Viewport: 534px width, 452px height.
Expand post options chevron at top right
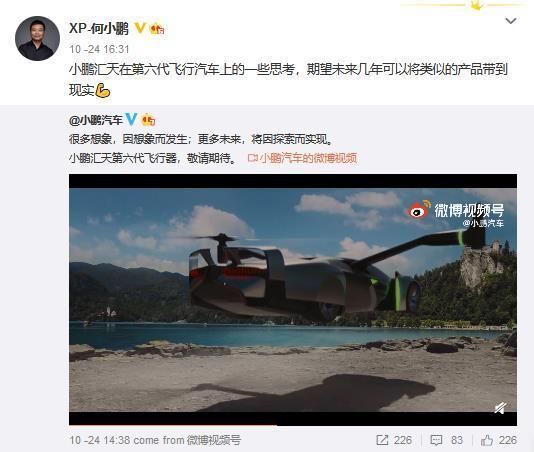[x=511, y=21]
